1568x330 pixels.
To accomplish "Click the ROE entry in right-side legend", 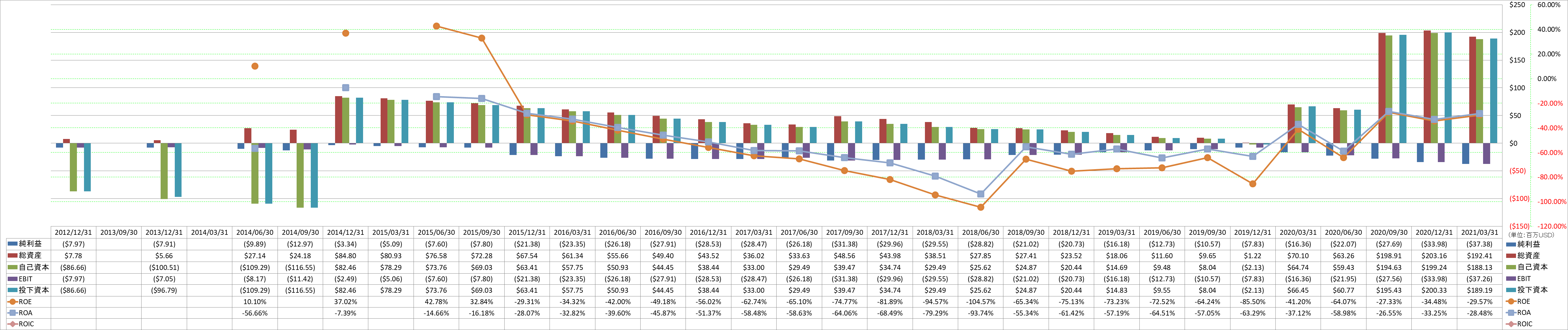I will (1518, 301).
